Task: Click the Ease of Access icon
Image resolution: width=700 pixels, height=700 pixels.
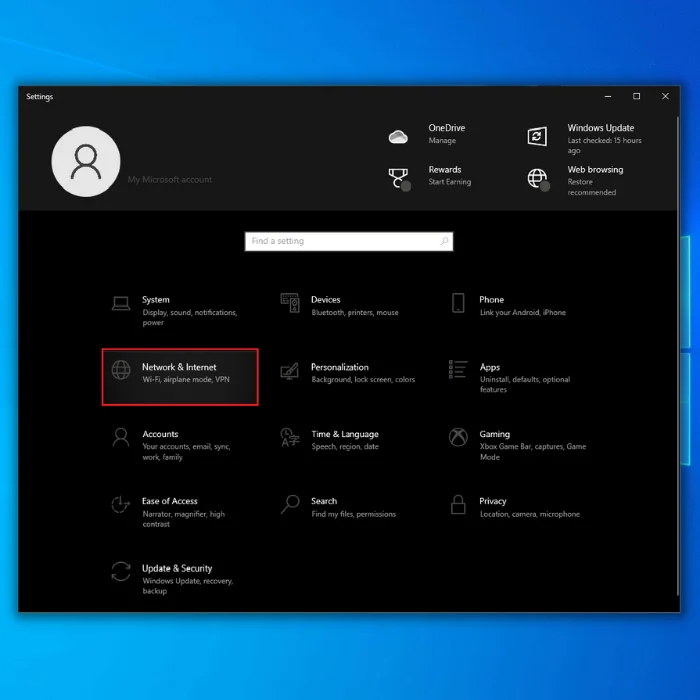Action: click(x=121, y=504)
